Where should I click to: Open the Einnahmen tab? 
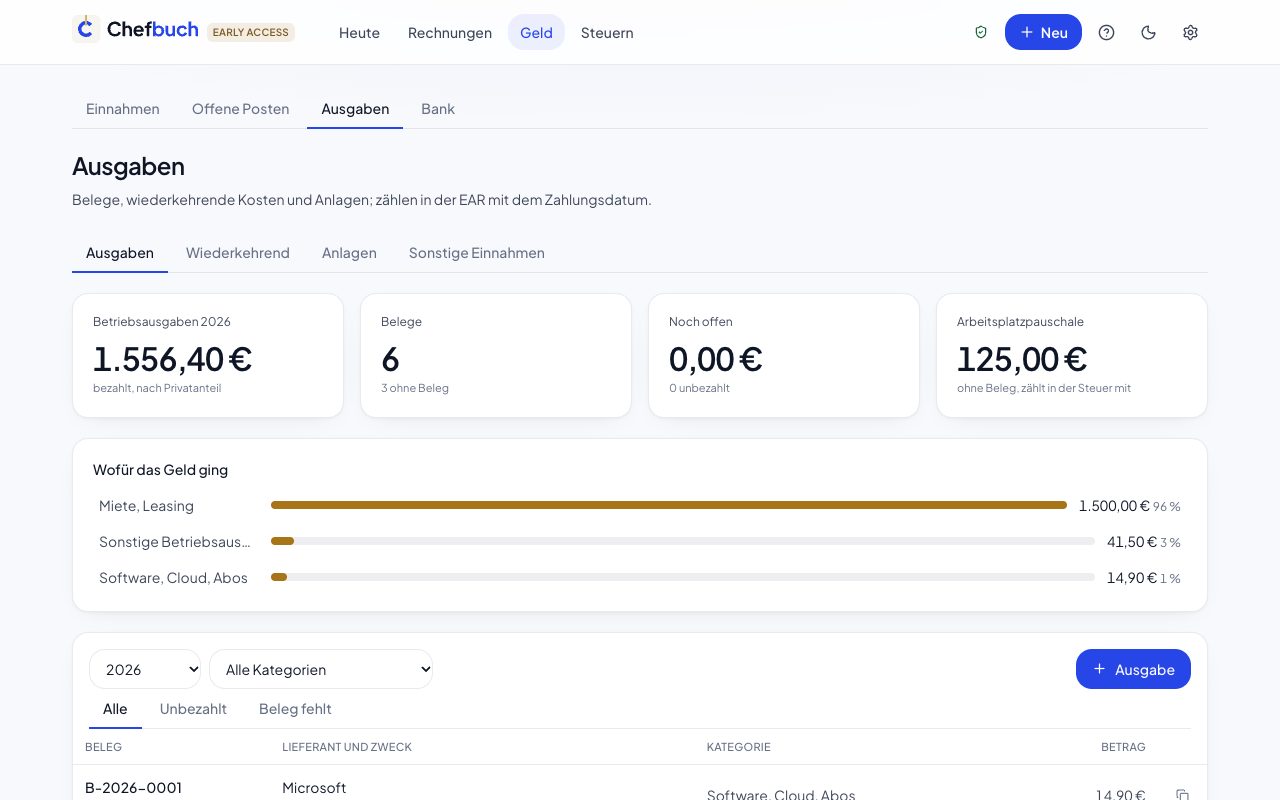123,109
